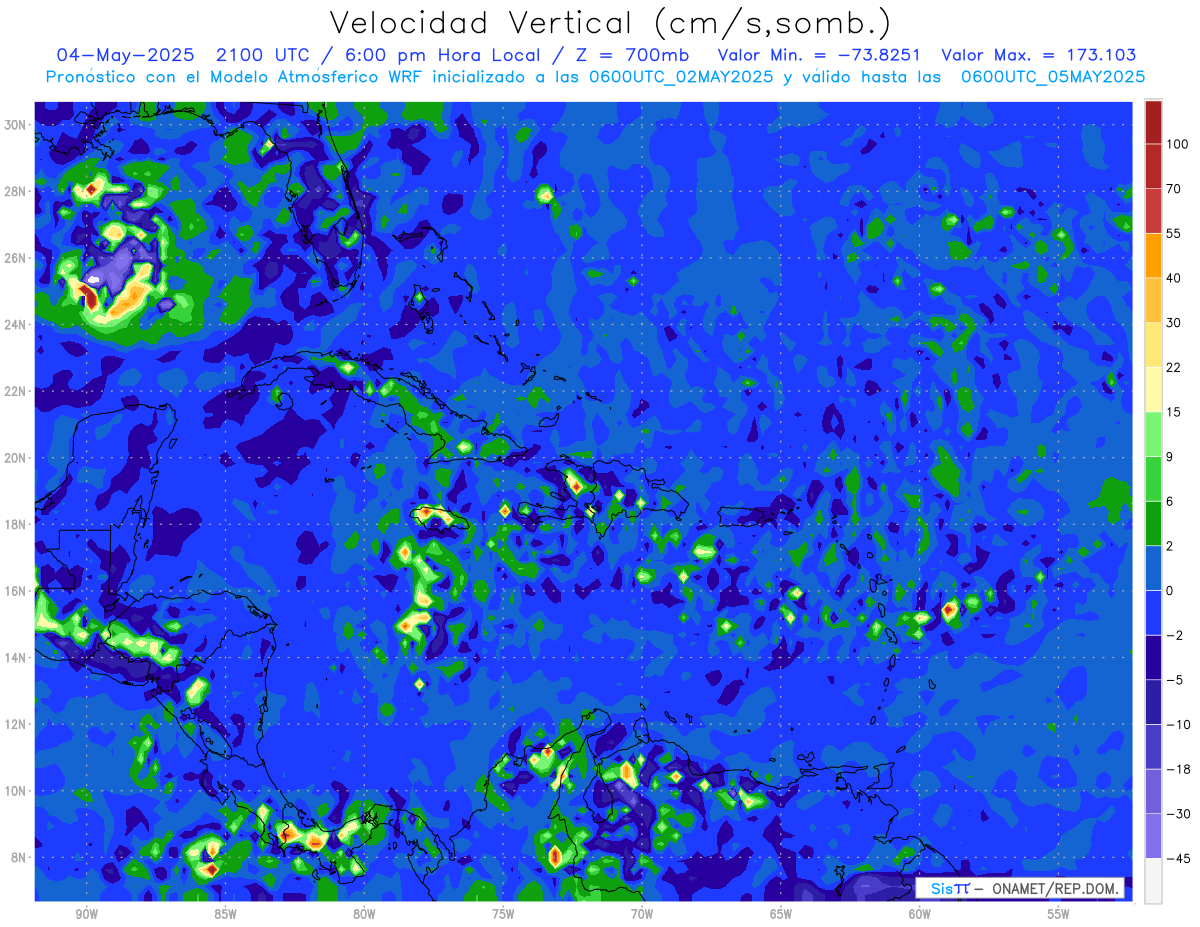The height and width of the screenshot is (927, 1200).
Task: Click the "30N" latitude label
Action: coord(16,125)
